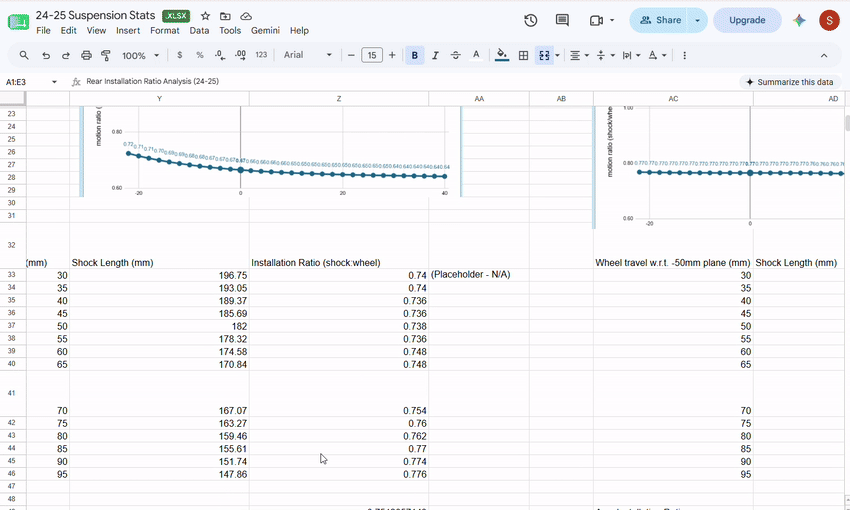Open more number formats 123
The height and width of the screenshot is (510, 850).
click(261, 55)
